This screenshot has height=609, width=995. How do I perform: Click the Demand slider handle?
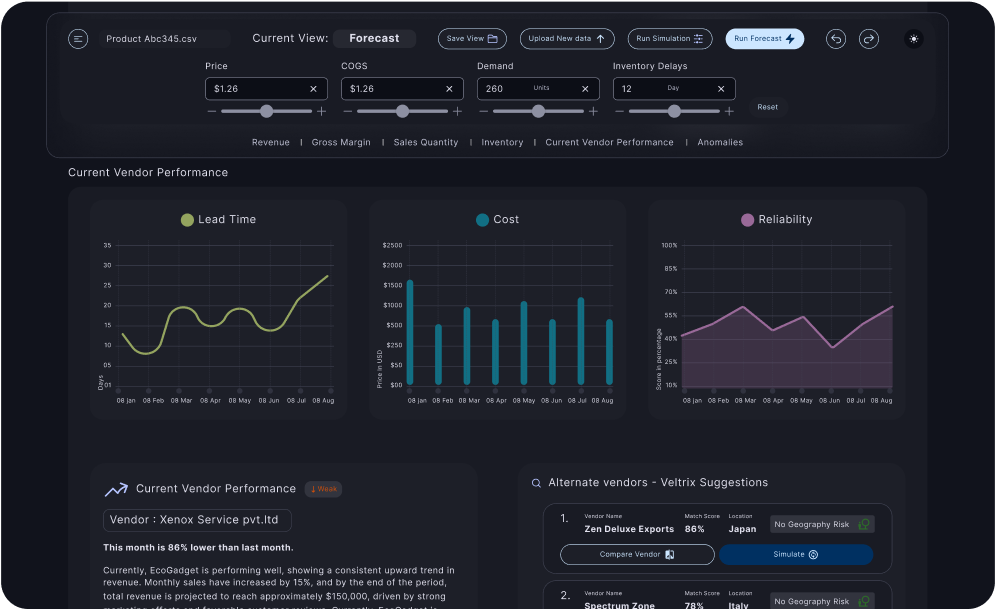click(538, 112)
